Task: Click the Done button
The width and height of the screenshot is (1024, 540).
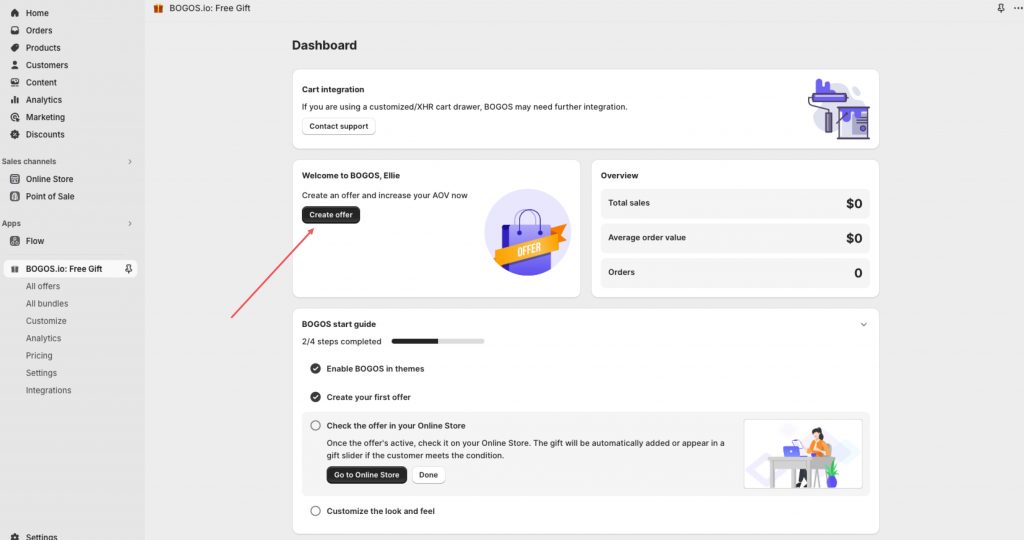Action: pyautogui.click(x=428, y=475)
